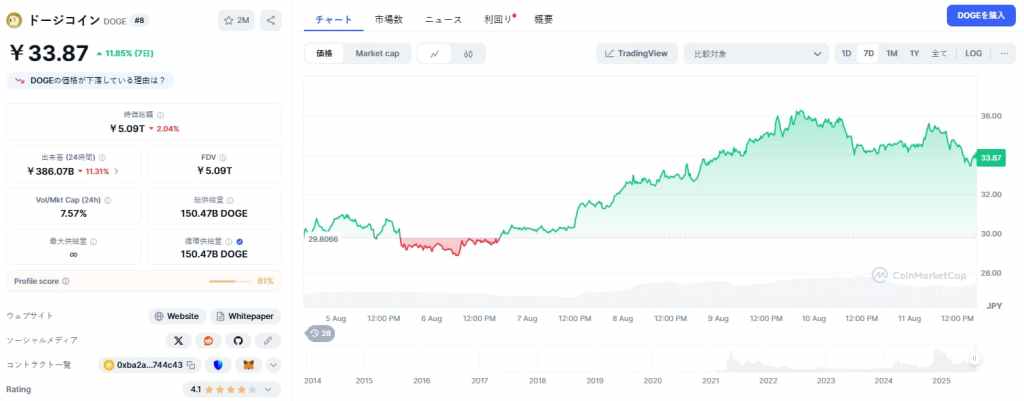Open the three-dot more options menu on chart
Screen dimensions: 1024x401
(x=1004, y=54)
